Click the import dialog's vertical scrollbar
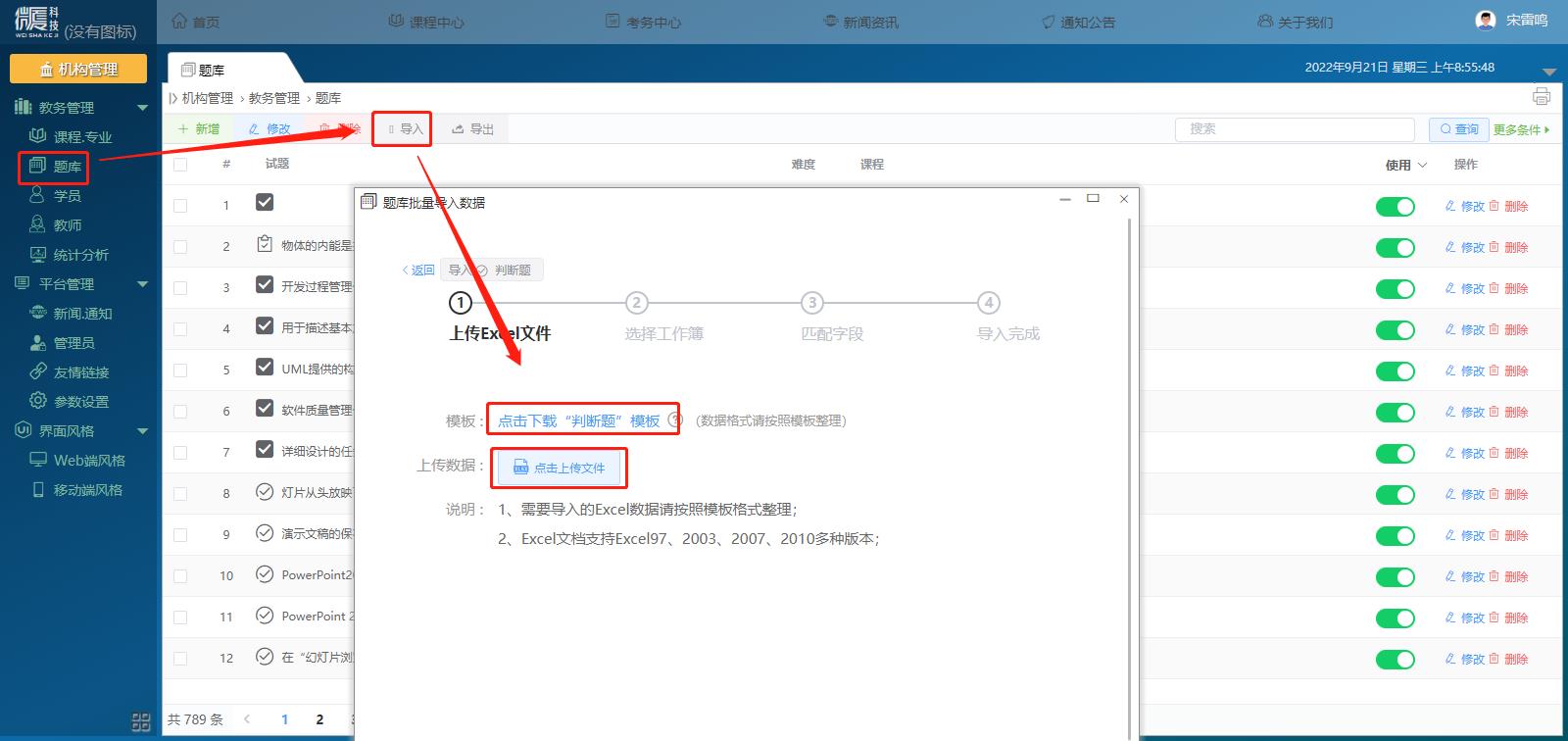The image size is (1568, 741). tap(1130, 478)
